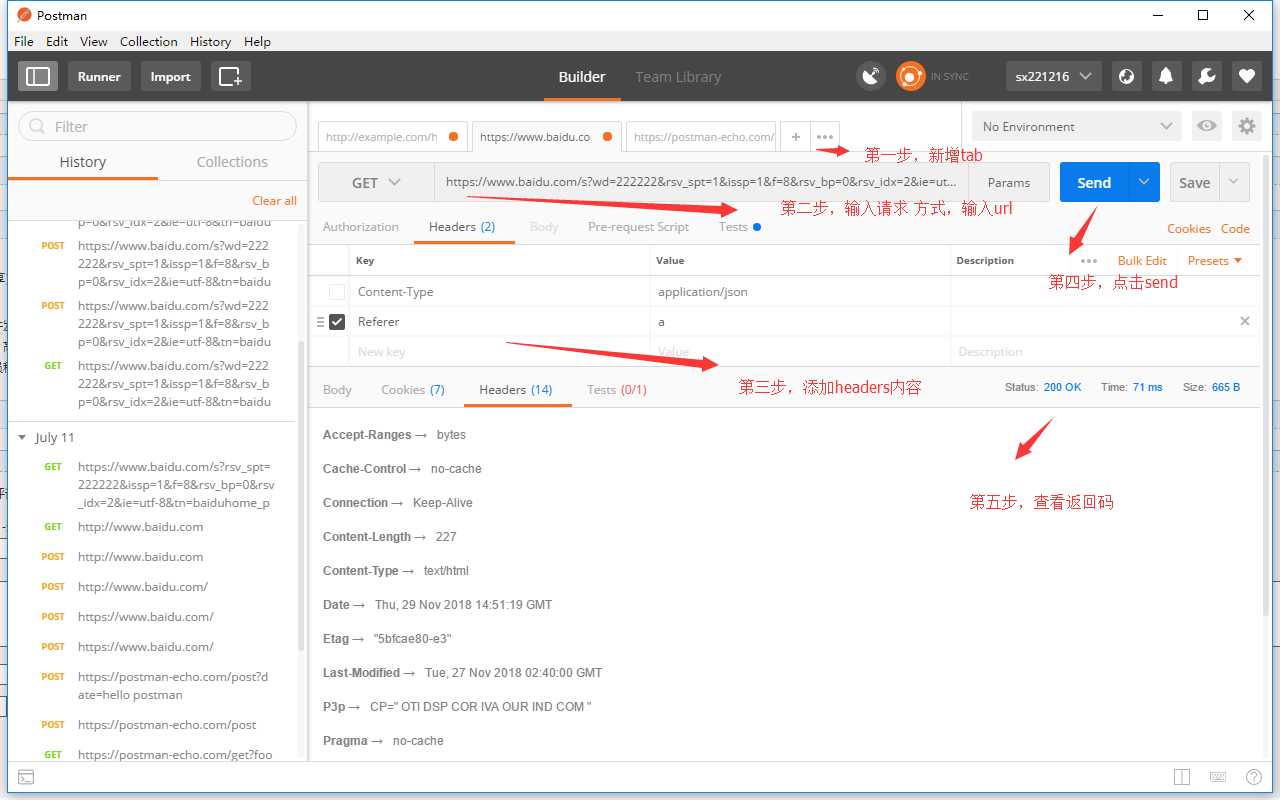Open header columns three-dots menu
1280x800 pixels.
[x=1089, y=260]
